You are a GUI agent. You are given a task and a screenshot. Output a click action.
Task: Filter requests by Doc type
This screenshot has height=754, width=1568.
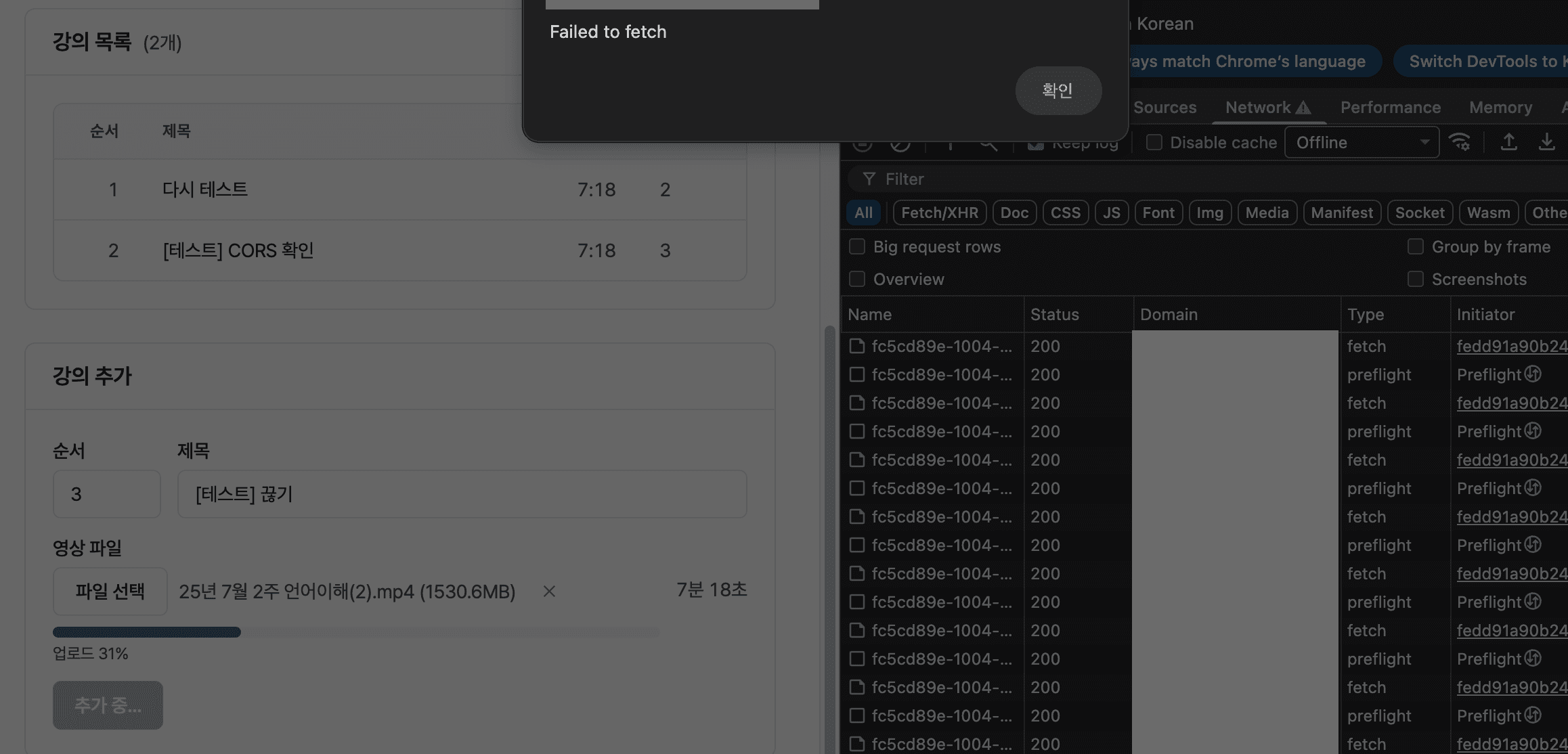1014,213
